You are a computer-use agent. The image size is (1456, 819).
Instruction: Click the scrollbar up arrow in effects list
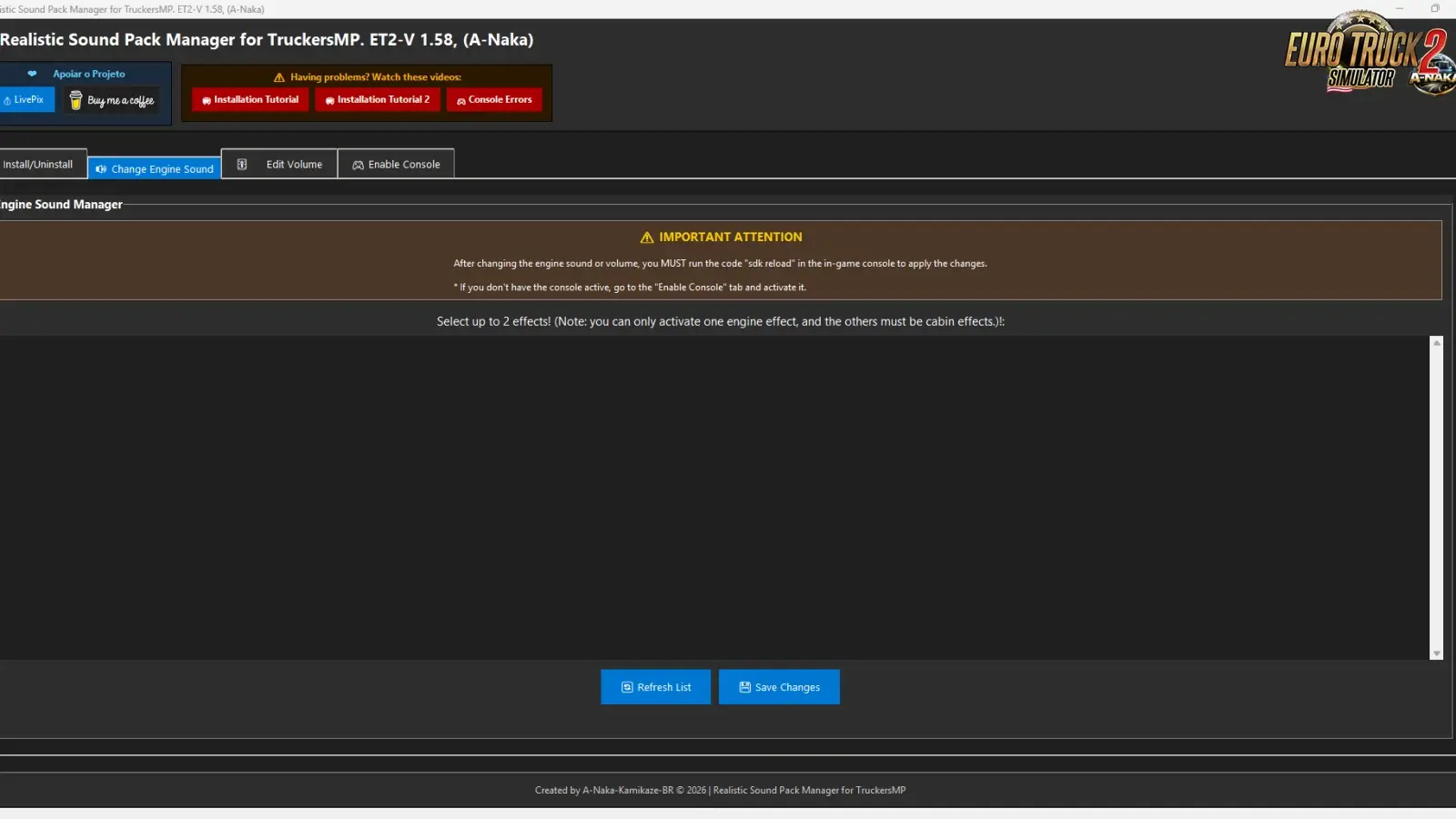[x=1437, y=343]
